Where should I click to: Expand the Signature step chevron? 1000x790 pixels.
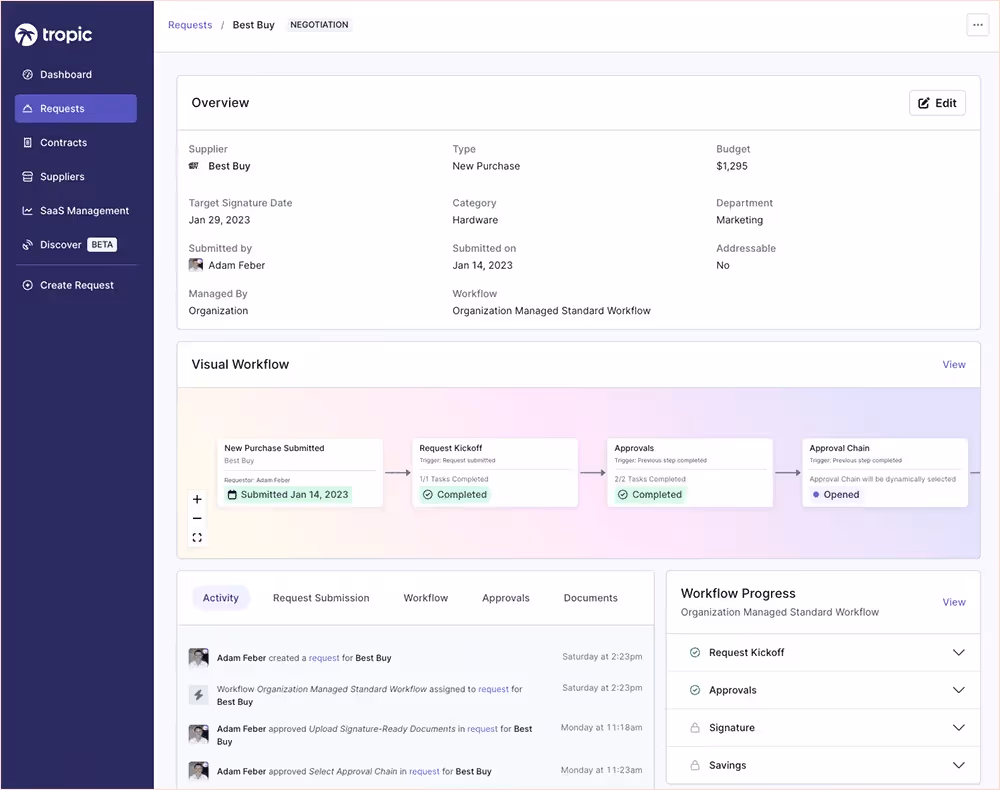coord(958,727)
